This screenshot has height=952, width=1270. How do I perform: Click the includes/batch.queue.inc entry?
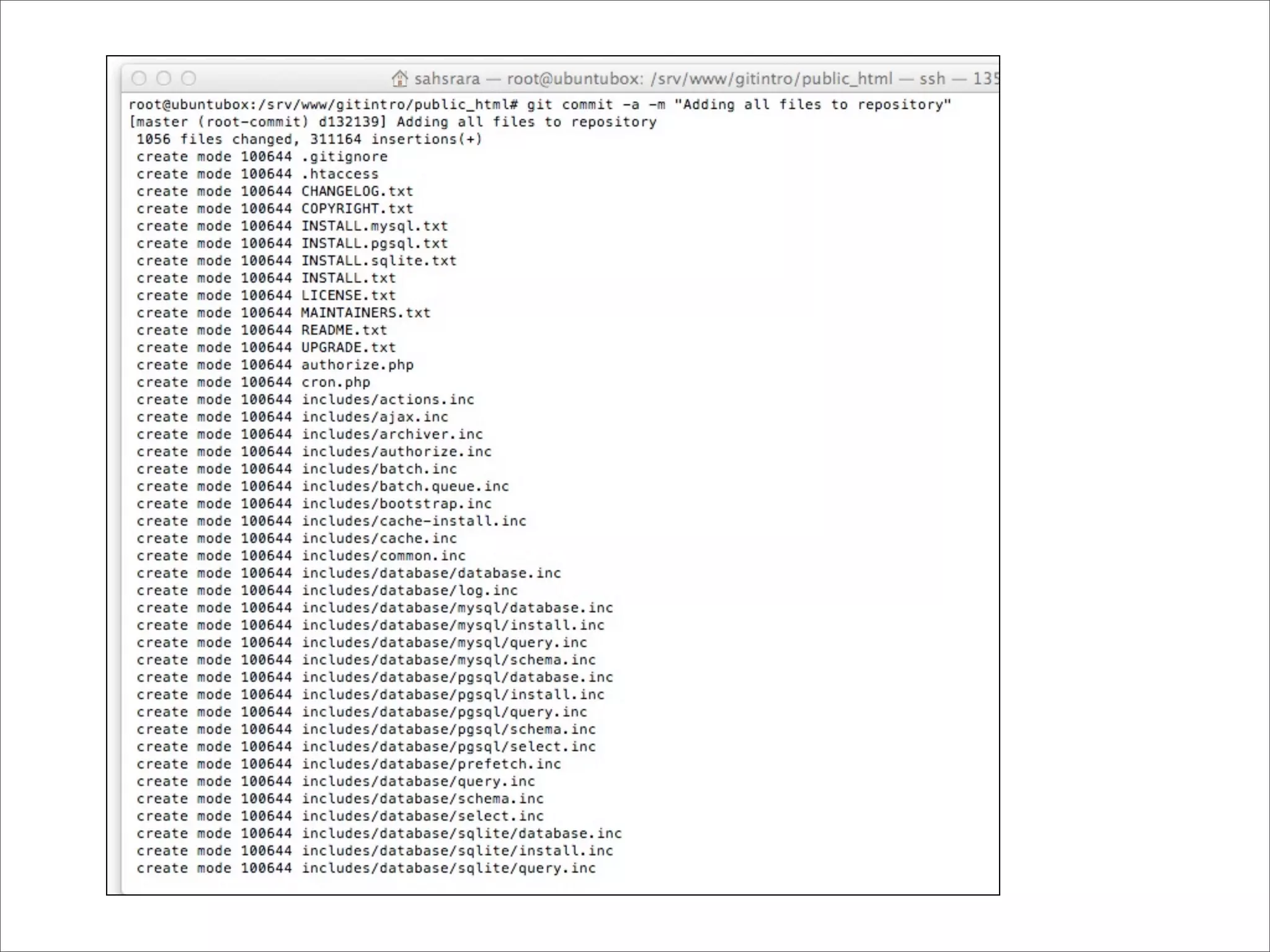(x=405, y=487)
